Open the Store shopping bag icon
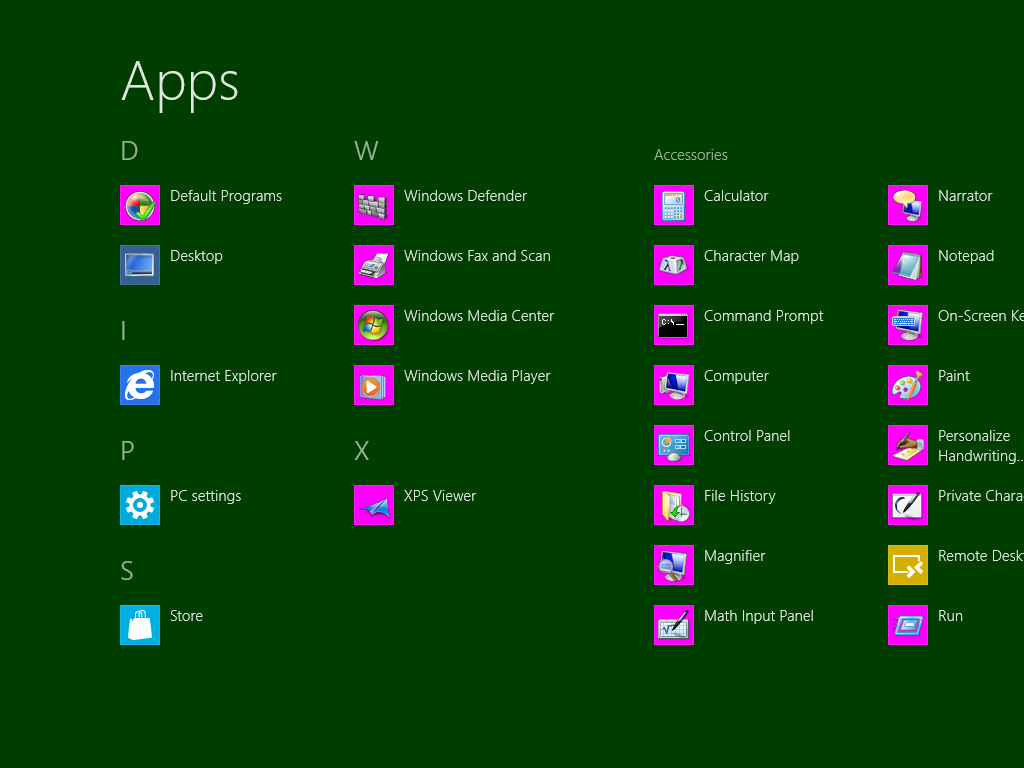Image resolution: width=1024 pixels, height=768 pixels. point(140,625)
